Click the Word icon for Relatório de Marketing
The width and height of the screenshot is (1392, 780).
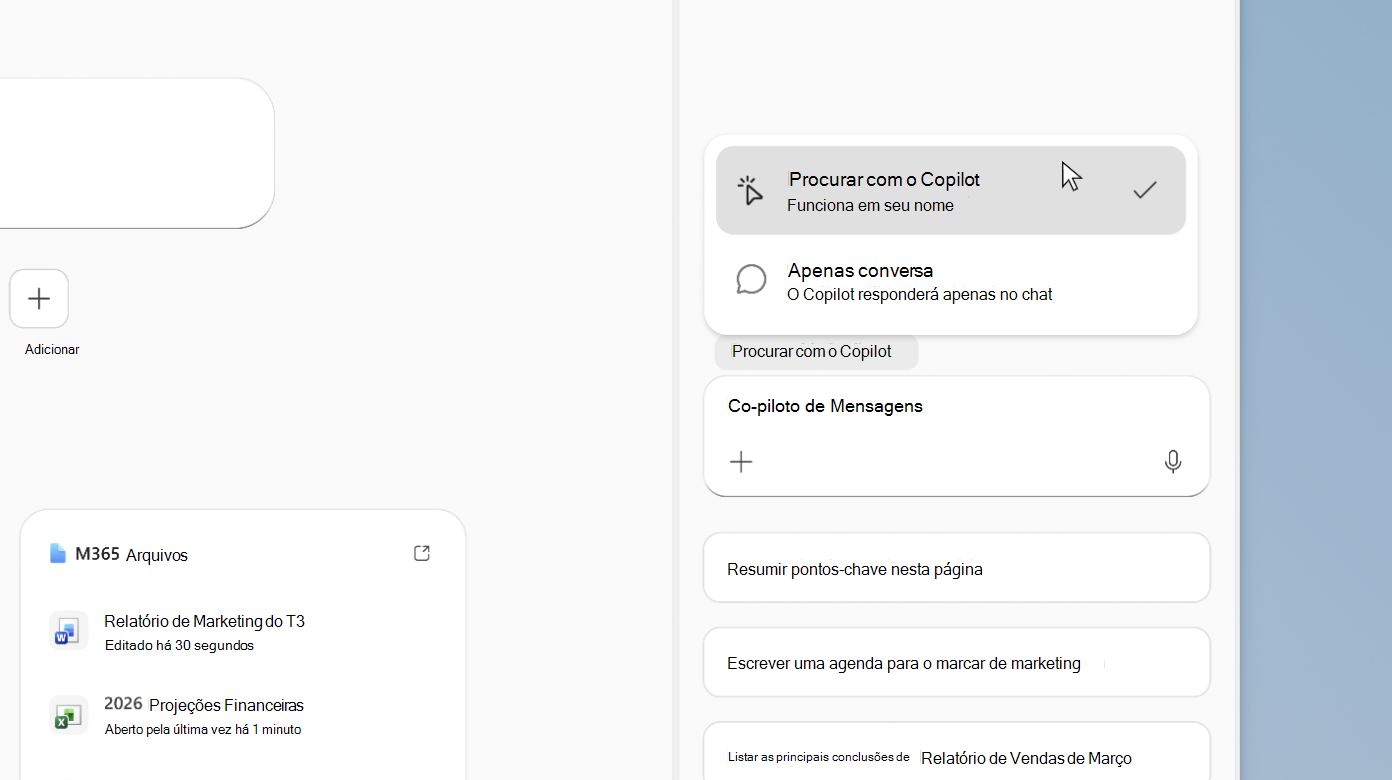point(68,631)
